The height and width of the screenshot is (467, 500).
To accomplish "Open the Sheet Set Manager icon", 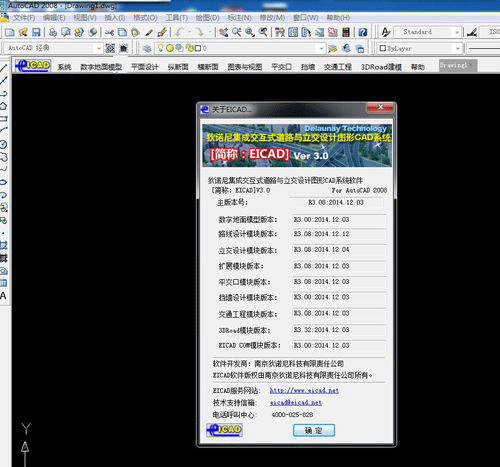I will click(x=319, y=32).
